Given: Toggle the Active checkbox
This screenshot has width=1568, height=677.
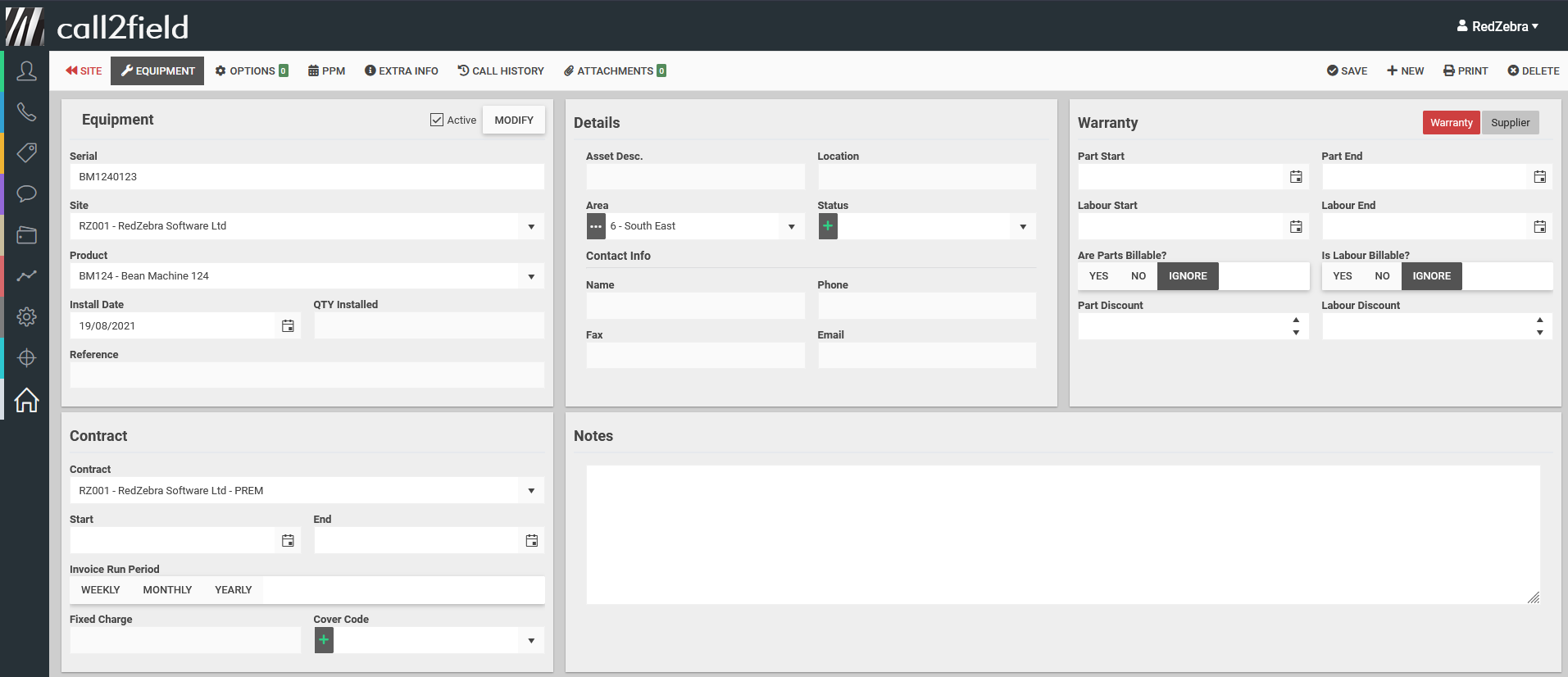Looking at the screenshot, I should tap(437, 120).
